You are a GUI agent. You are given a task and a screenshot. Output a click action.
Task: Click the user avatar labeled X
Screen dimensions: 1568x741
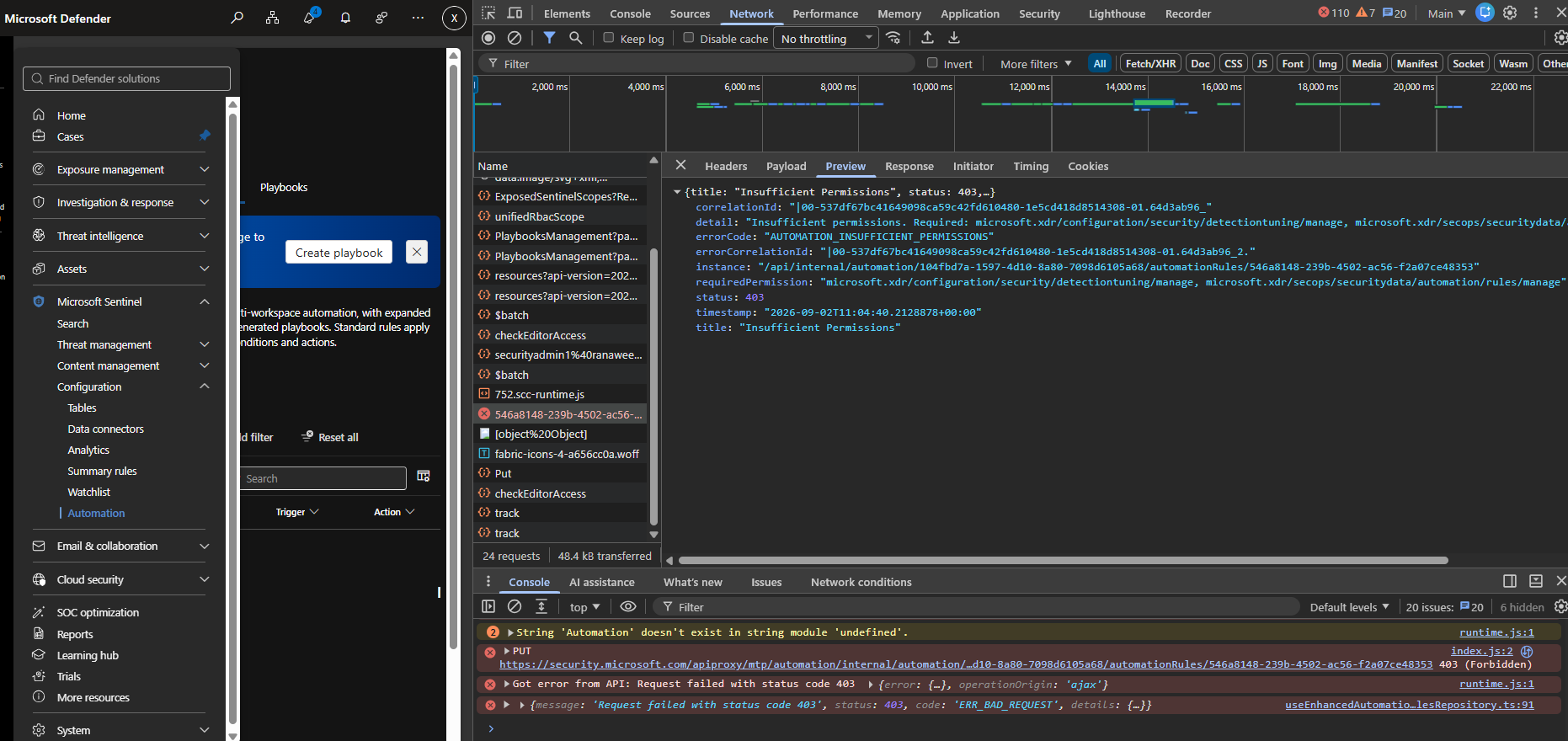point(454,18)
